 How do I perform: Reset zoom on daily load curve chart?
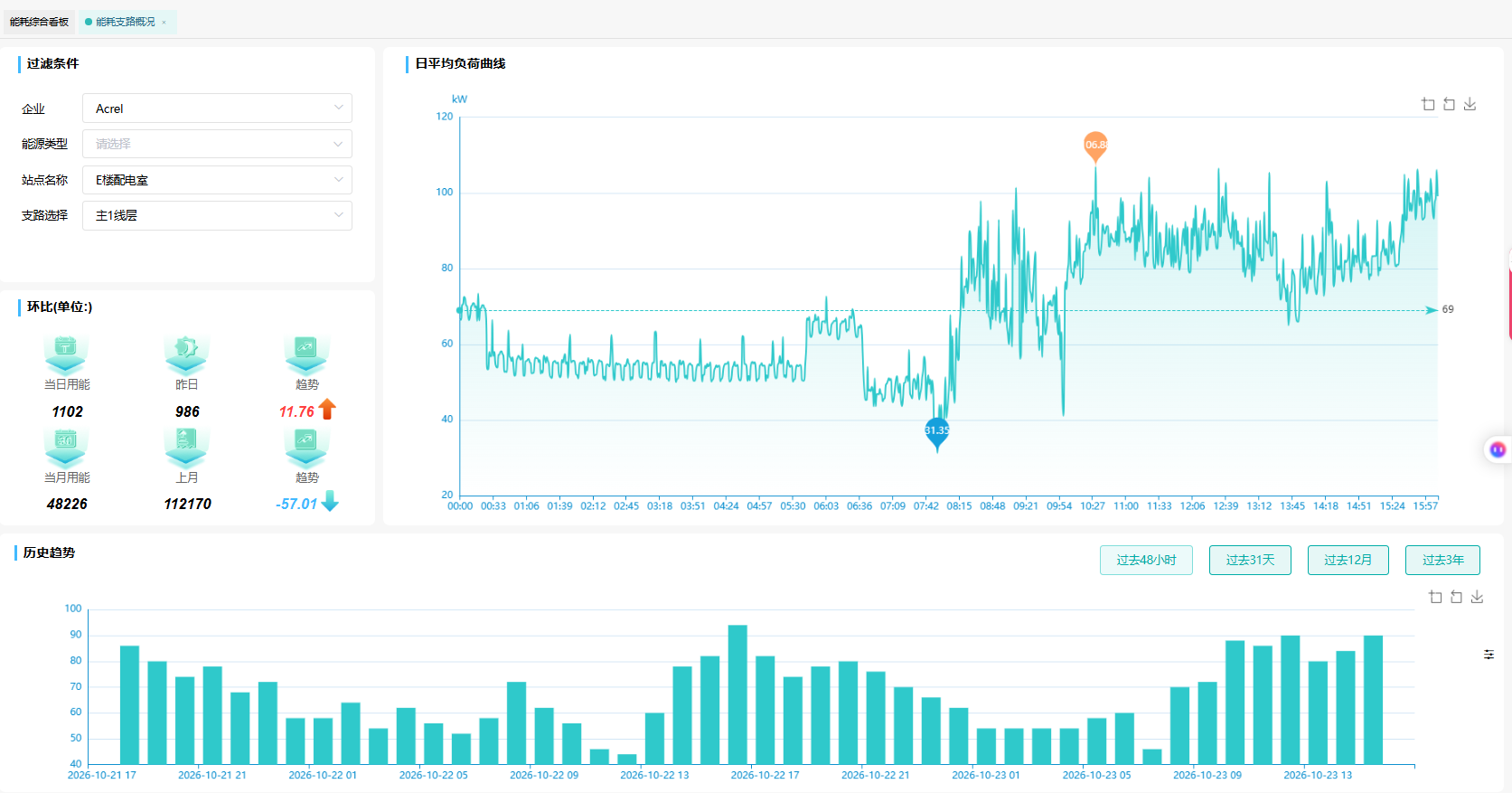[x=1449, y=104]
